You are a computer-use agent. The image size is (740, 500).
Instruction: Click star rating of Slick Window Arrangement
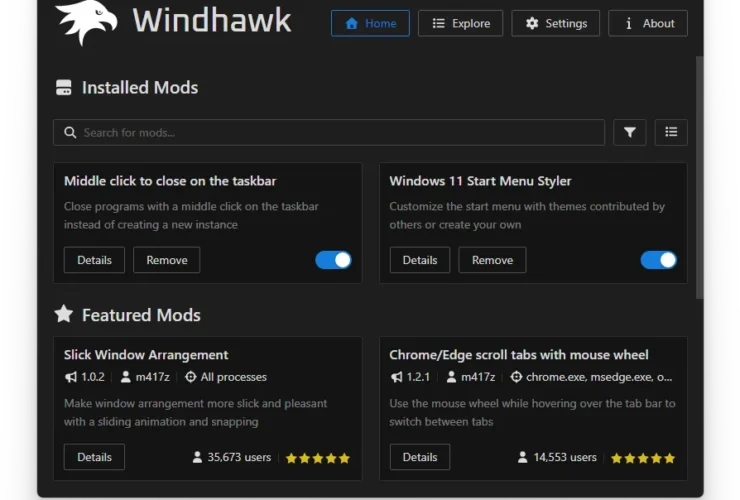(318, 458)
